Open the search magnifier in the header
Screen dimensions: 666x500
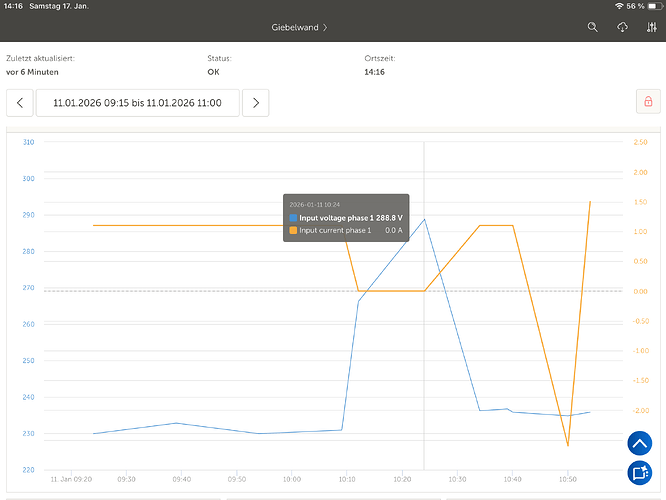pos(593,28)
